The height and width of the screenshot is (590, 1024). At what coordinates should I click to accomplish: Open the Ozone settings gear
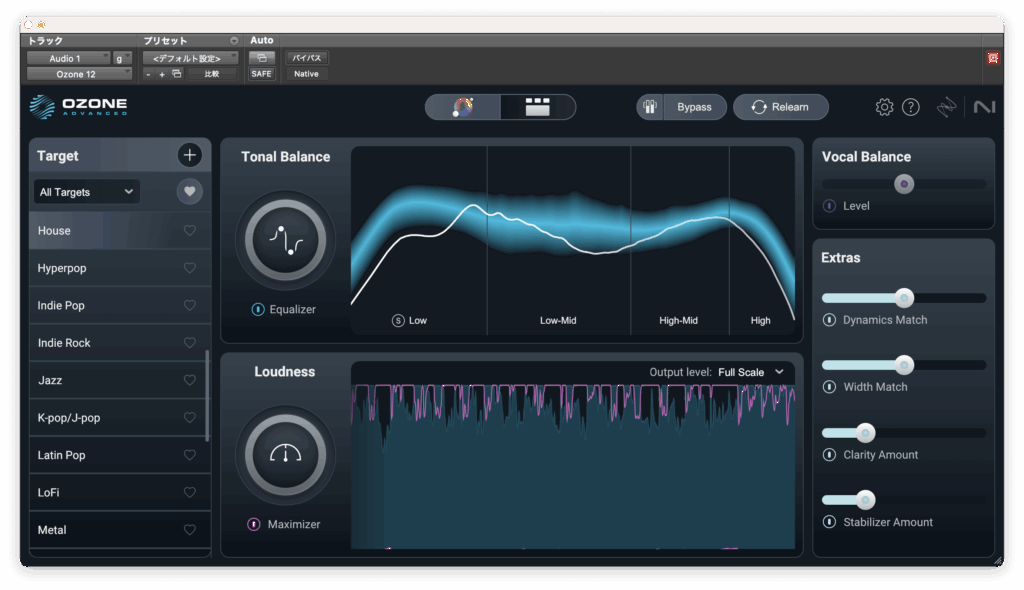click(x=884, y=107)
